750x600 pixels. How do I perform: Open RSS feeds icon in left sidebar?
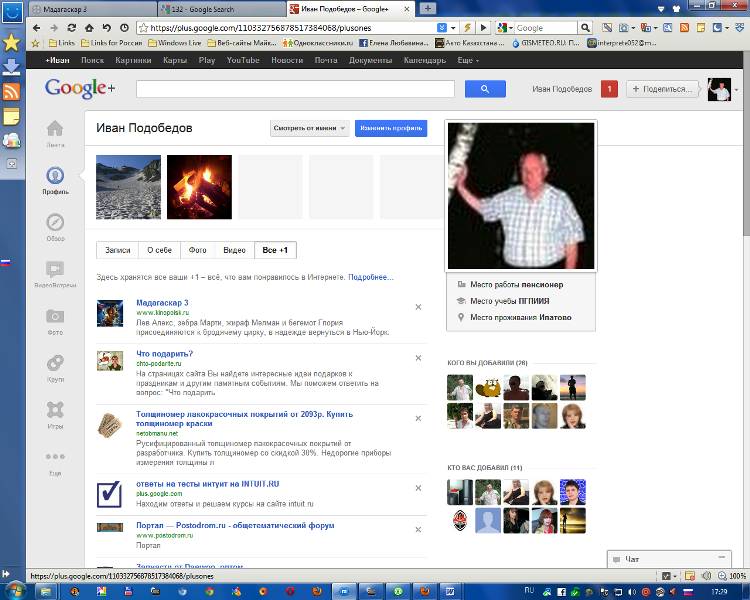[11, 91]
